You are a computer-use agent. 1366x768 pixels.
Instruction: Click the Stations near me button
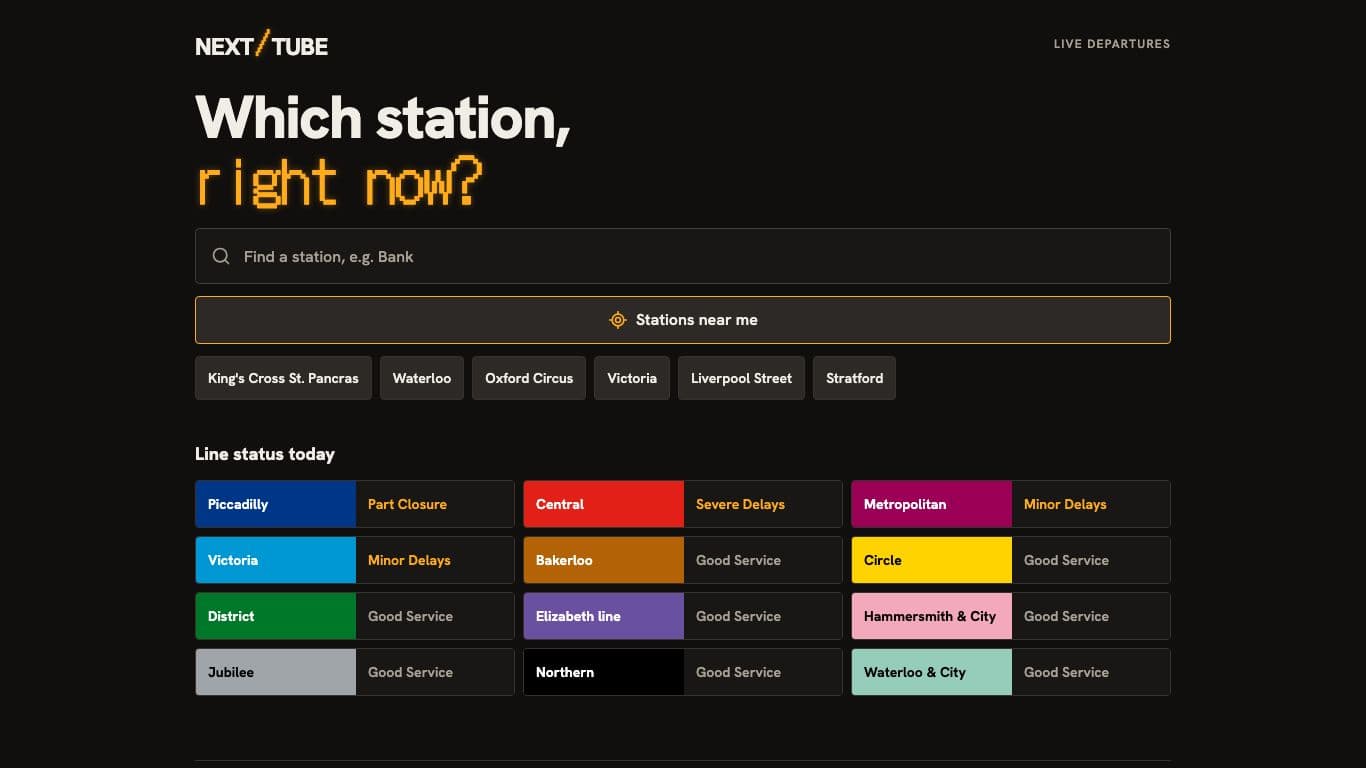(x=682, y=320)
